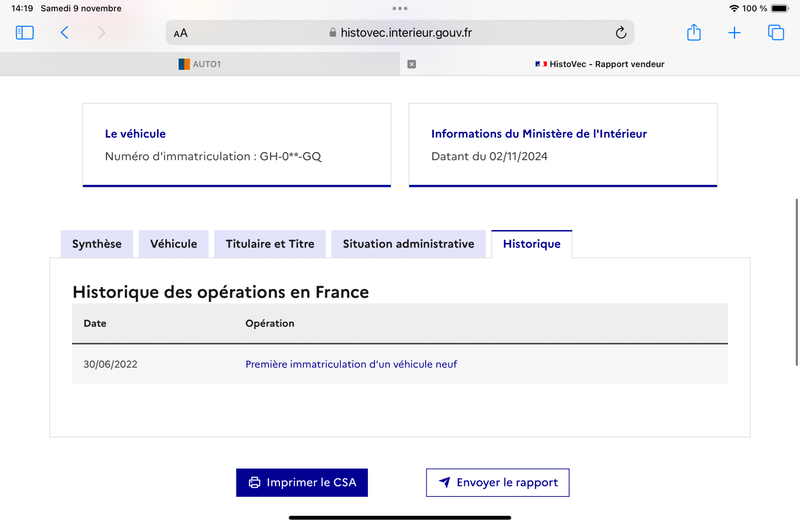
Task: Open the Titulaire et Titre tab
Action: [x=270, y=244]
